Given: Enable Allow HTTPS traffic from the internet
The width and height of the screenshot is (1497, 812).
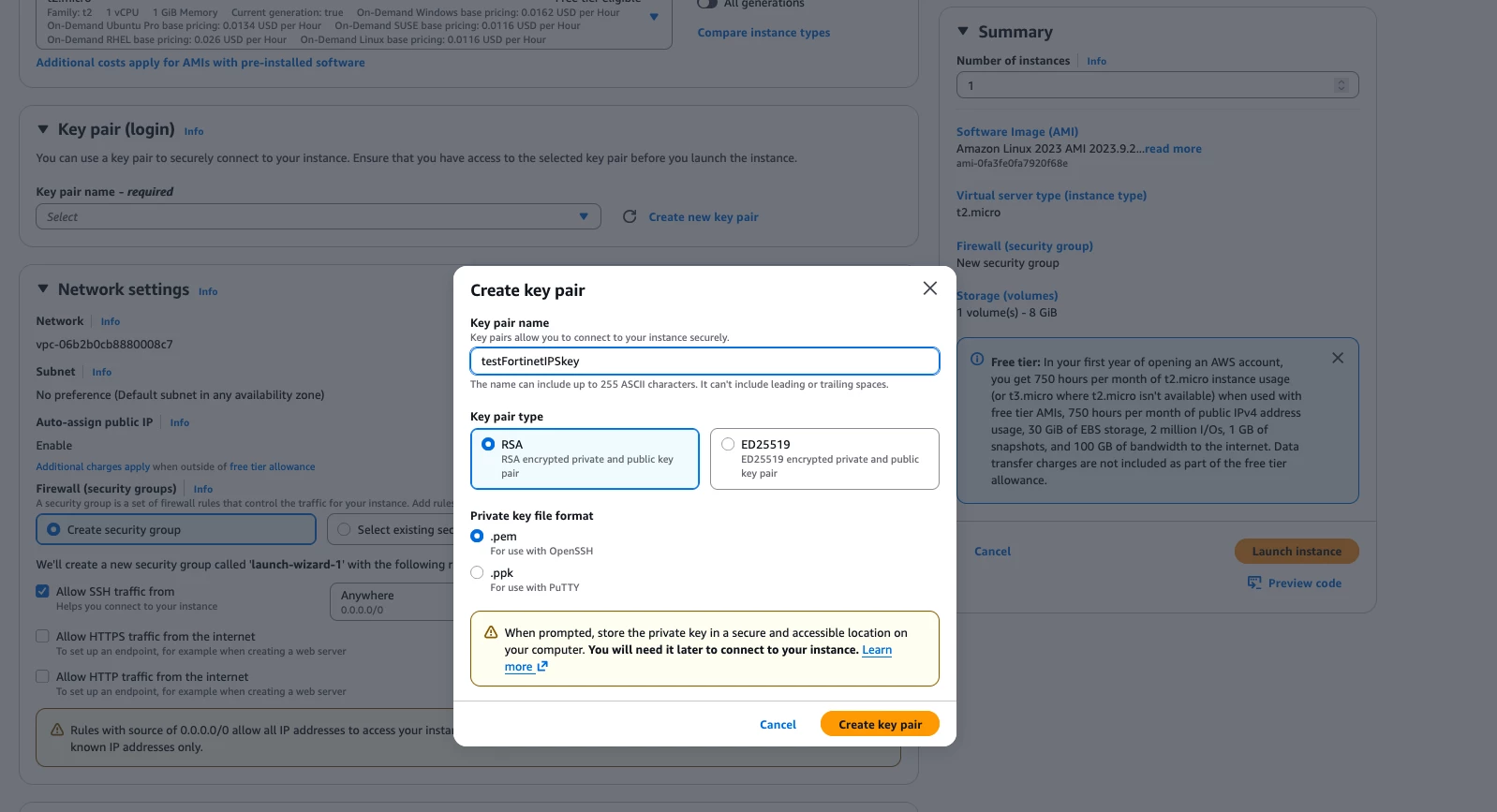Looking at the screenshot, I should click(42, 636).
